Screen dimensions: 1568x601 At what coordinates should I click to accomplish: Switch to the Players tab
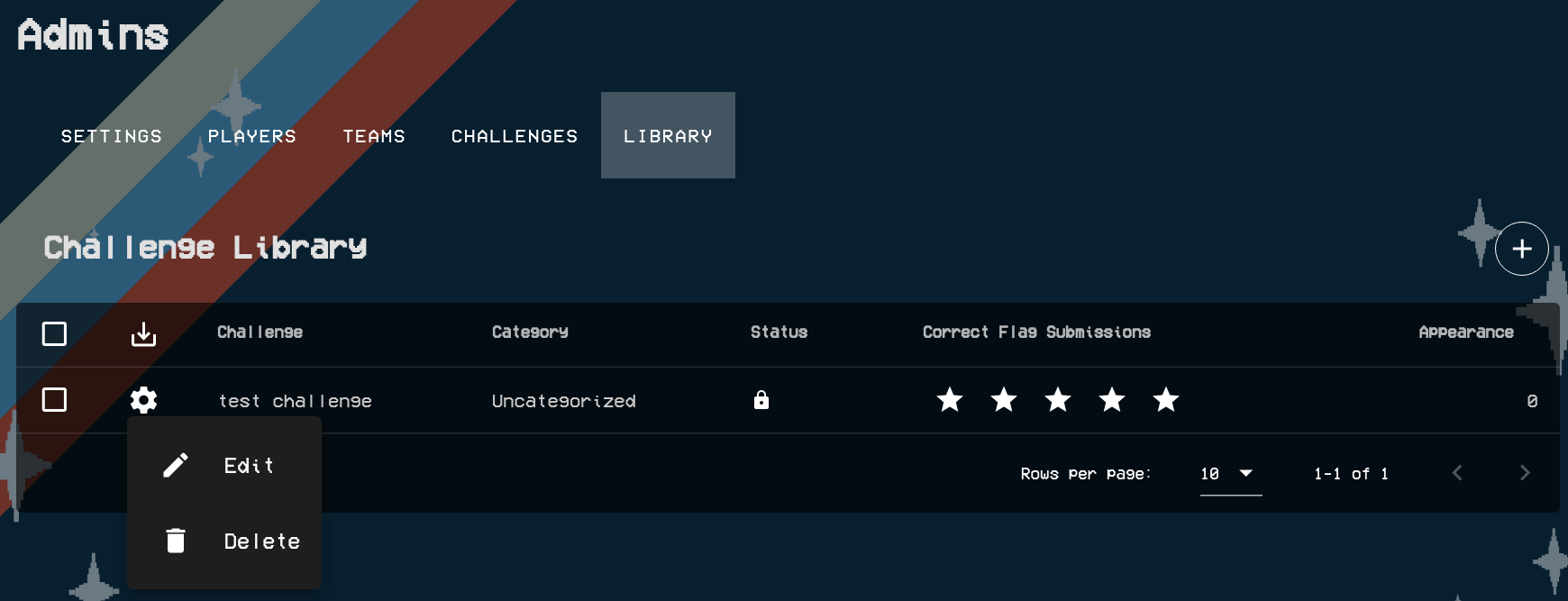[x=252, y=136]
